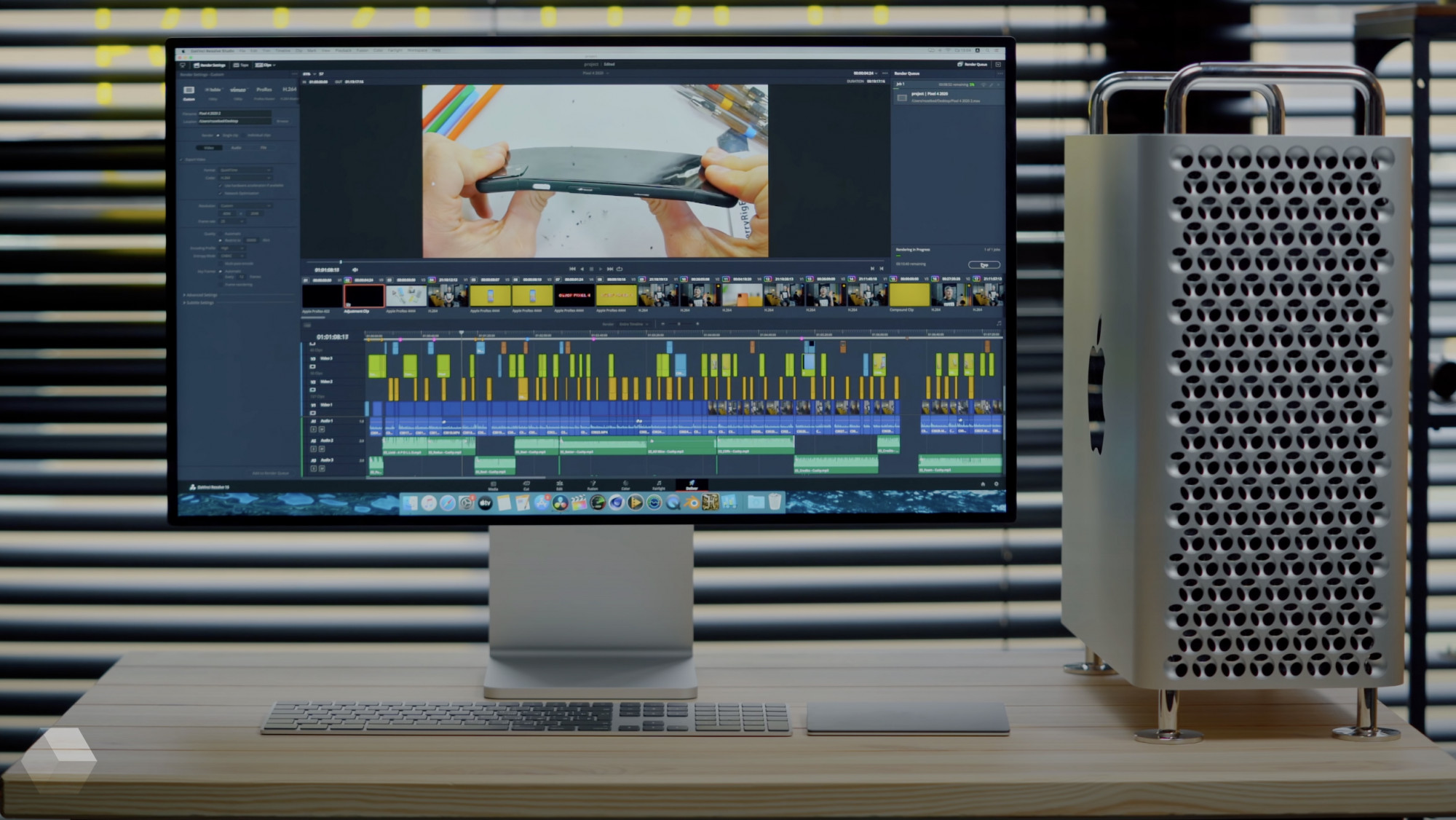
Task: Click the timeline zoom minus icon
Action: tap(663, 324)
